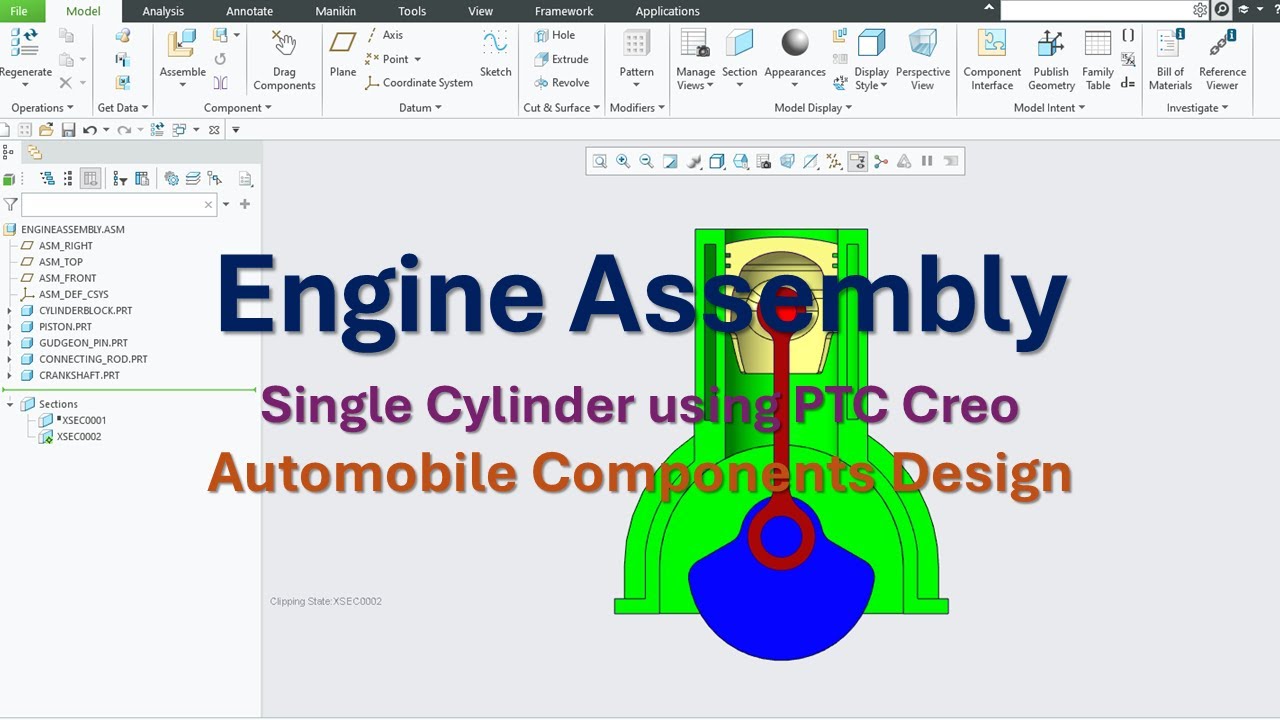Click the plus button beside tree search
The image size is (1280, 720).
point(245,204)
